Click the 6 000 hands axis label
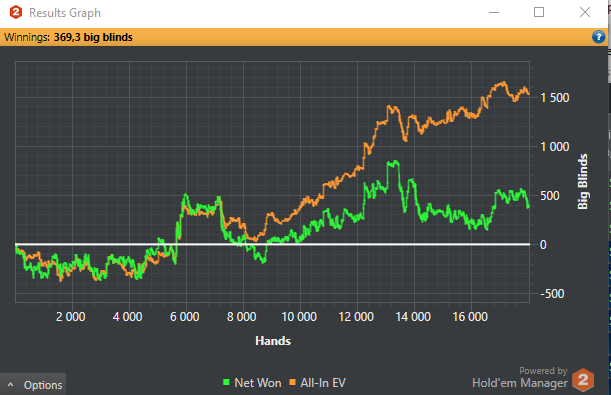 pyautogui.click(x=184, y=317)
